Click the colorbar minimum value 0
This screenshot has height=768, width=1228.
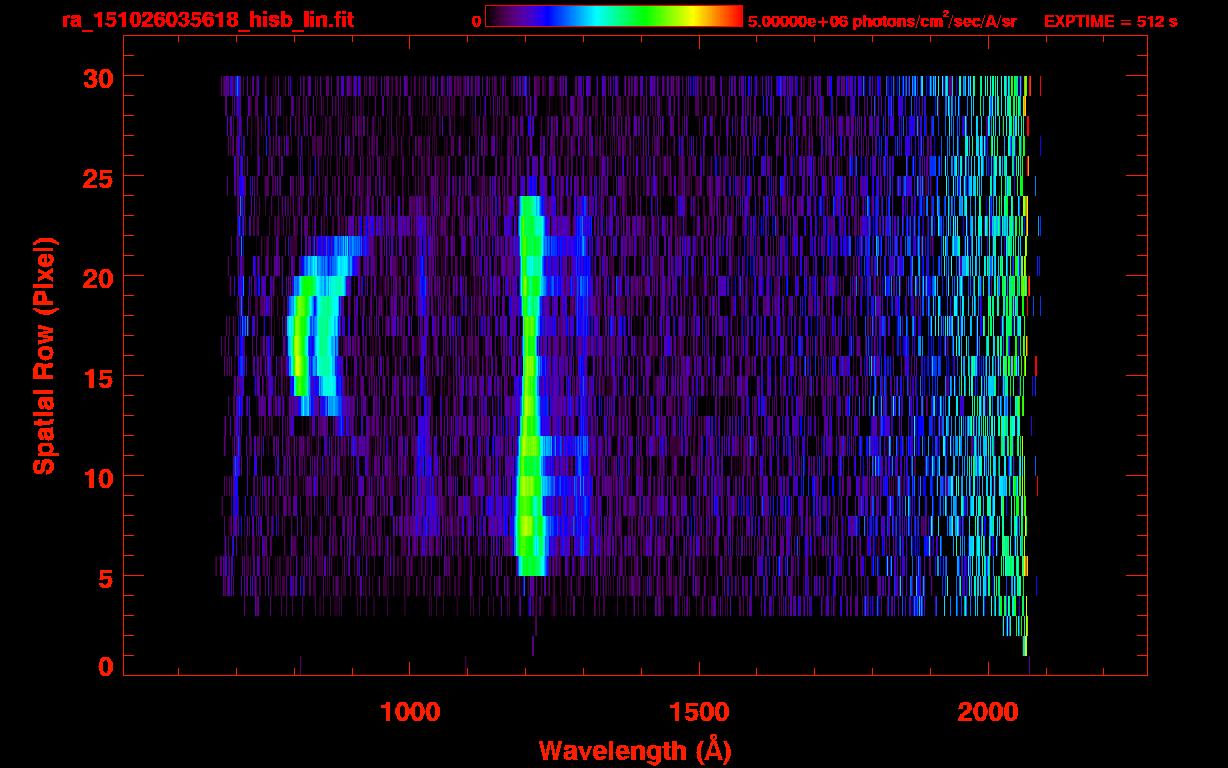[x=476, y=21]
